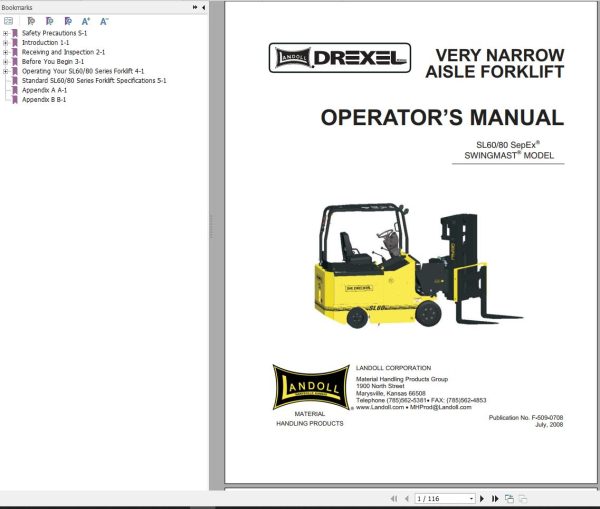Screen dimensions: 600x509
Task: Click the panel splitter grip handle
Action: 211,226
